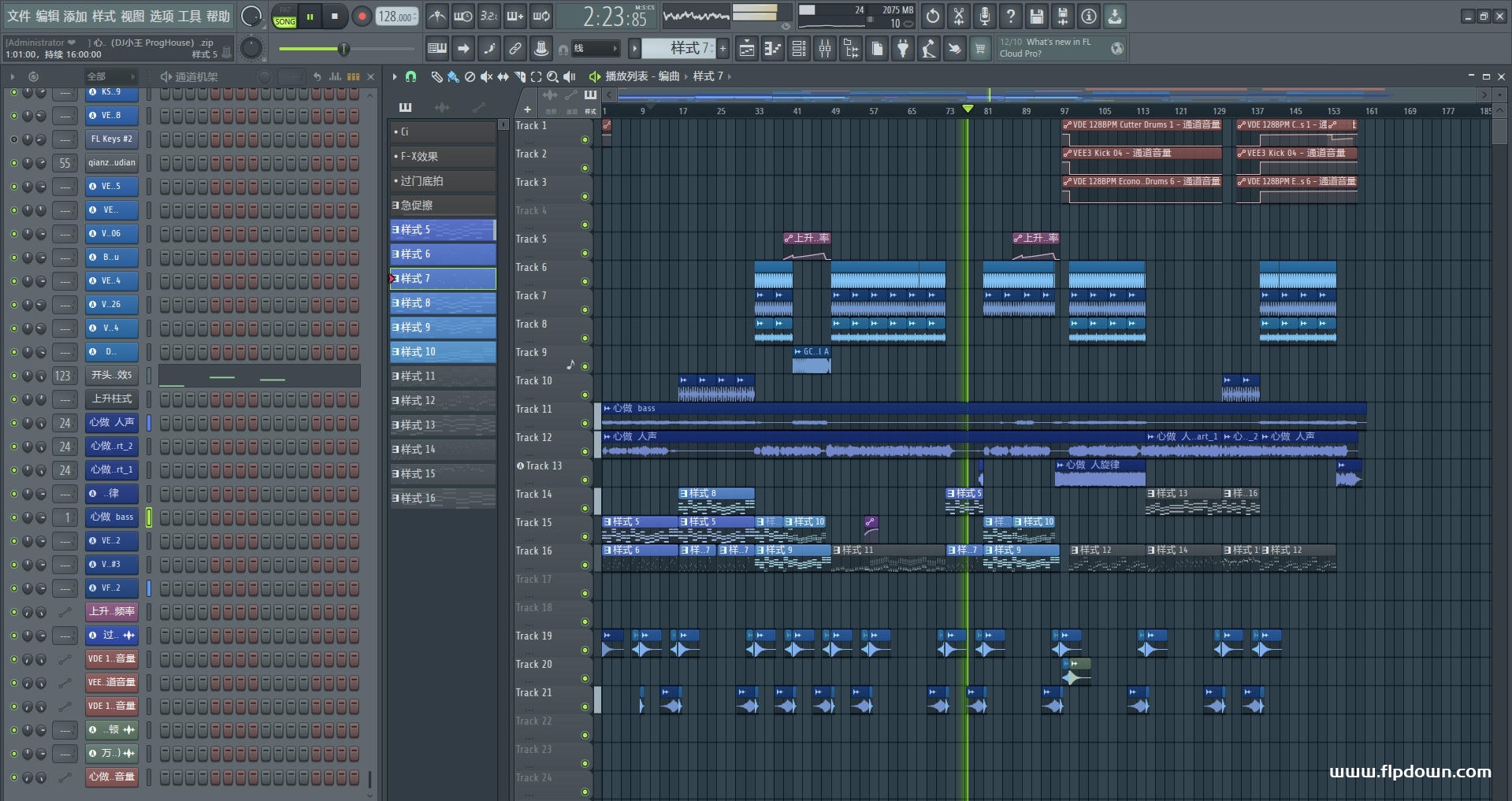This screenshot has width=1512, height=801.
Task: Click the FL Keys #2 channel button
Action: (111, 139)
